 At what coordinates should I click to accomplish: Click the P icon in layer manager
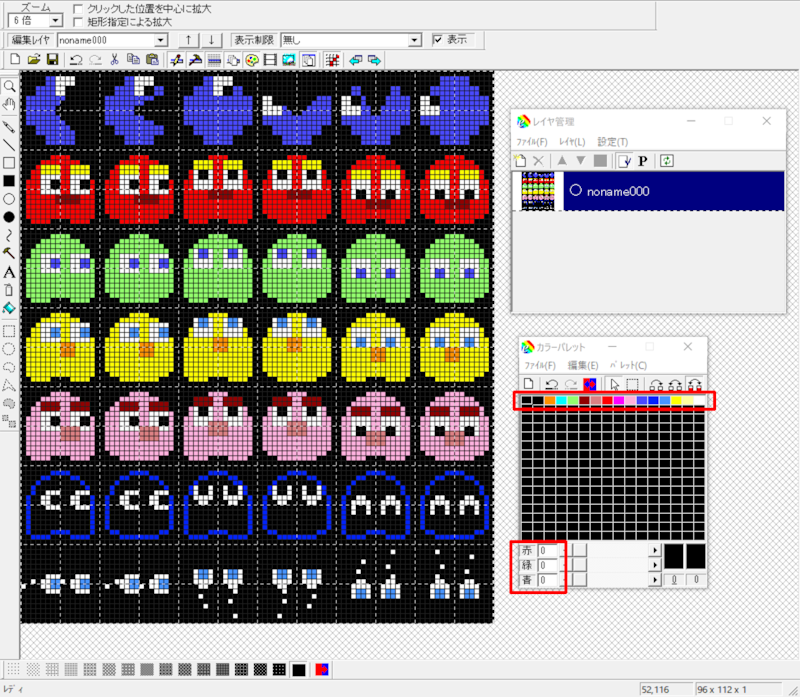[x=643, y=161]
